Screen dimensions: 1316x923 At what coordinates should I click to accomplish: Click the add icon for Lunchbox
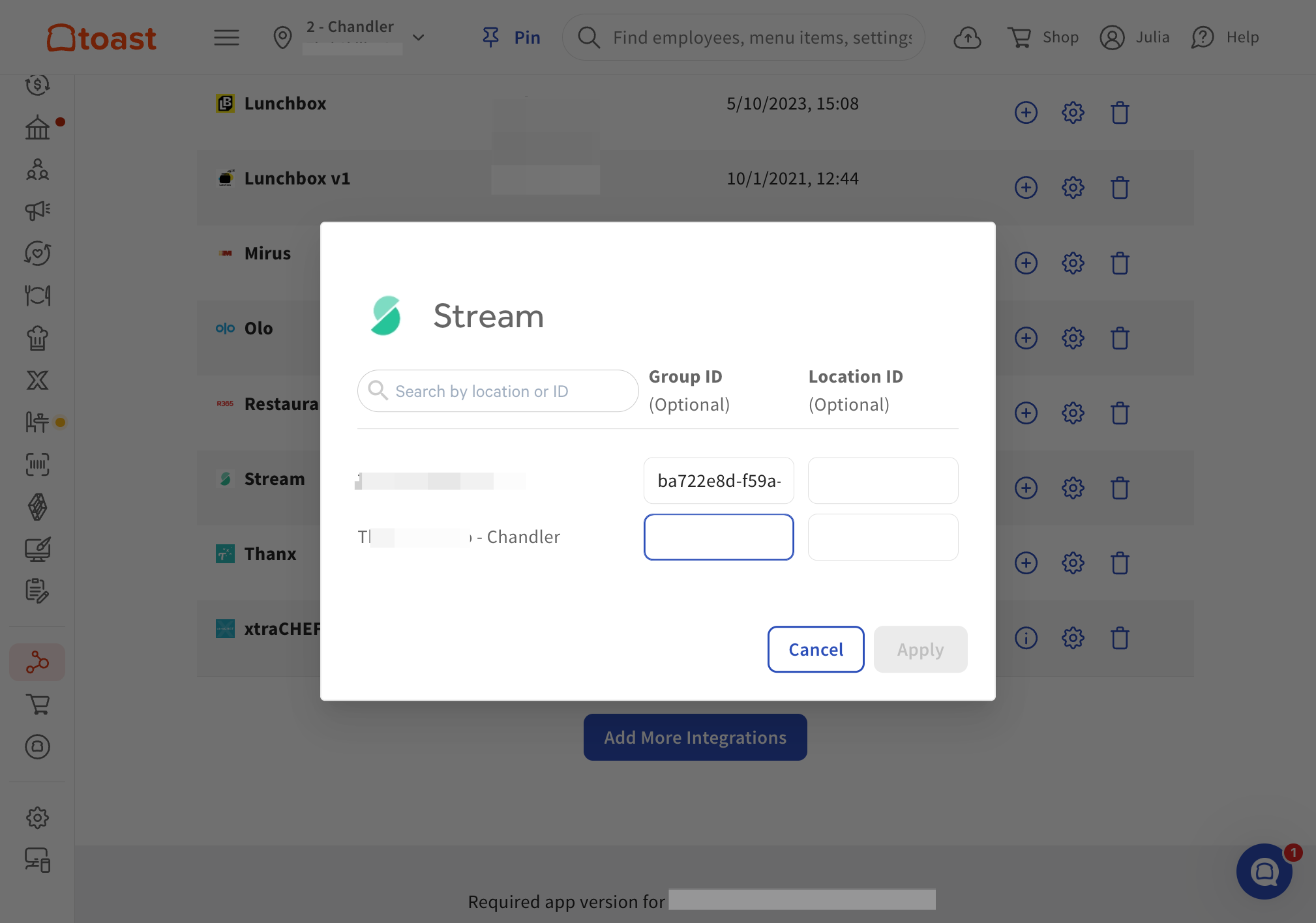[1026, 113]
